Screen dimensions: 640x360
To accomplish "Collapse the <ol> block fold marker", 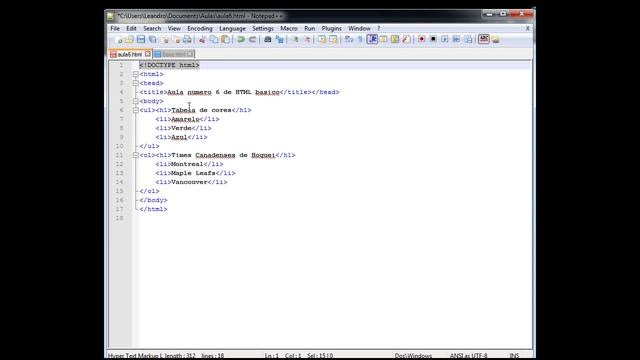I will tap(136, 155).
